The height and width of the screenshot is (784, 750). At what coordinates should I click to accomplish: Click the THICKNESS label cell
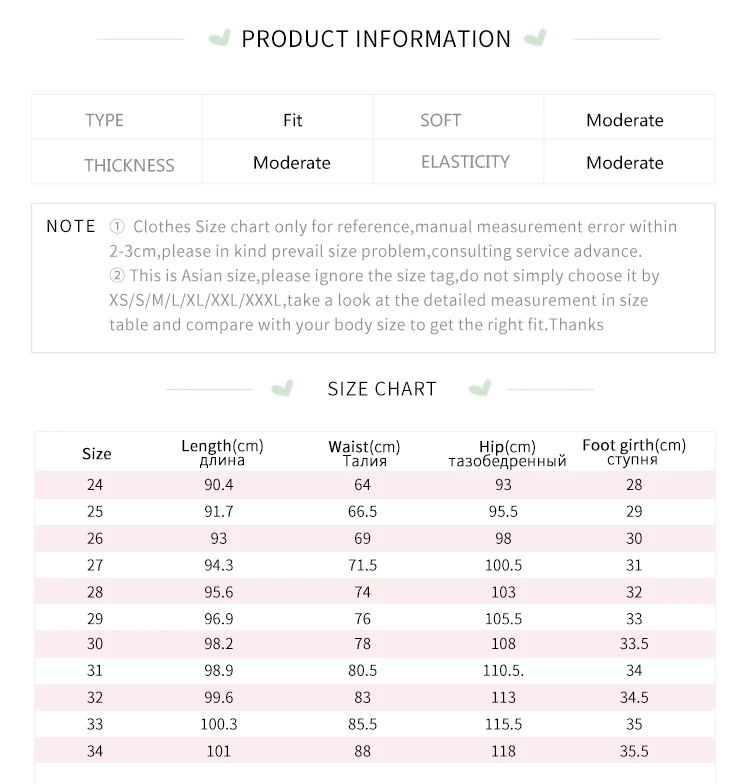129,165
